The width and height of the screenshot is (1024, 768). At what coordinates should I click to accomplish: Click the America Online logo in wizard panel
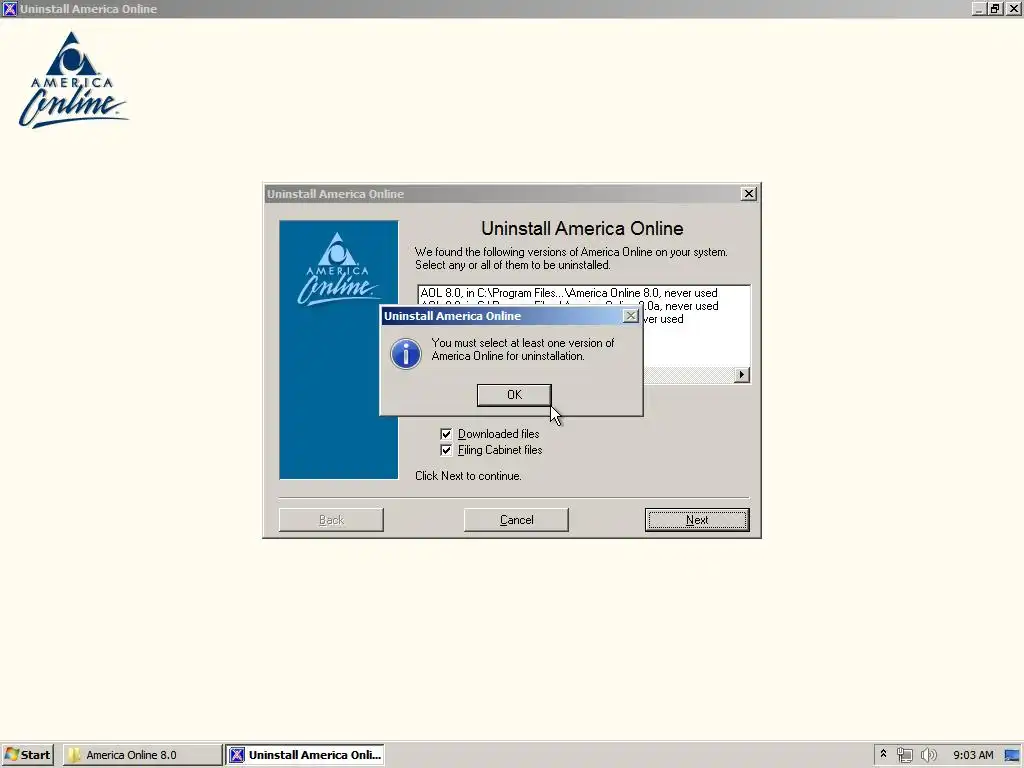[338, 269]
